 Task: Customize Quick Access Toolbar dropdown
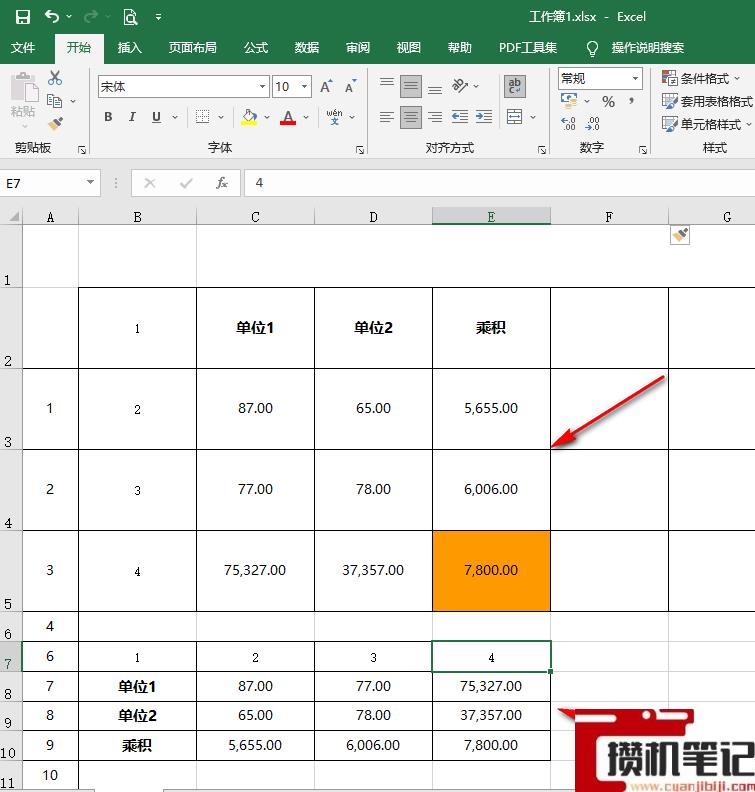(159, 17)
